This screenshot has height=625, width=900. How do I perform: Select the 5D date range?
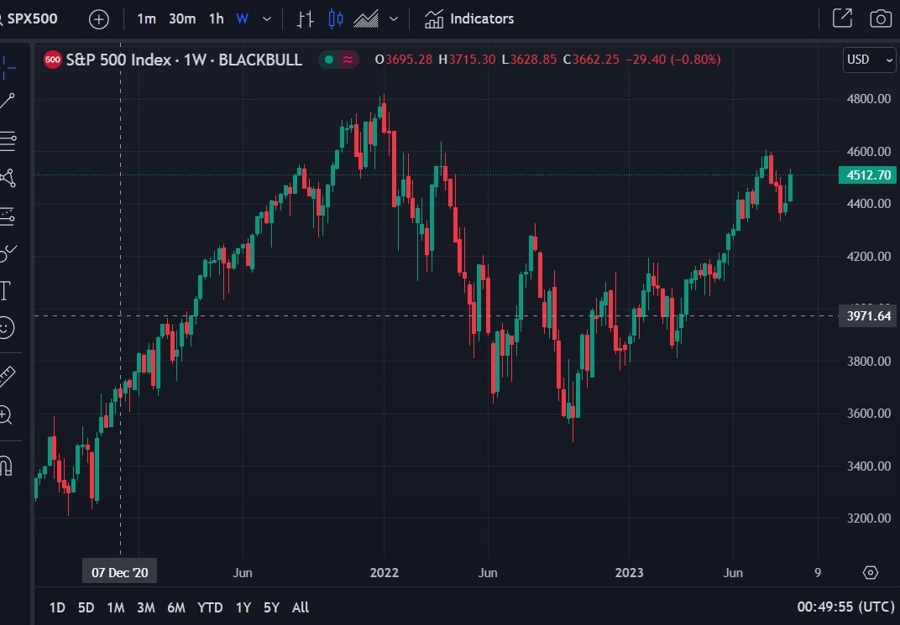point(86,607)
